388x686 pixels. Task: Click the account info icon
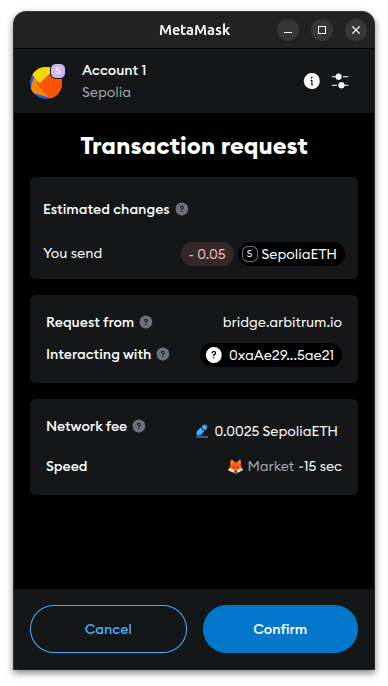311,81
